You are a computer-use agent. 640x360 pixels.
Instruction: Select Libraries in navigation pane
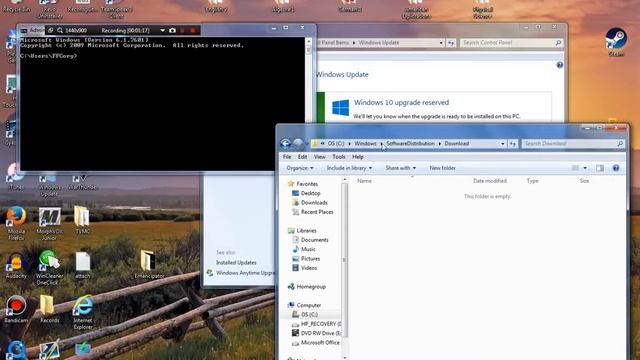302,231
